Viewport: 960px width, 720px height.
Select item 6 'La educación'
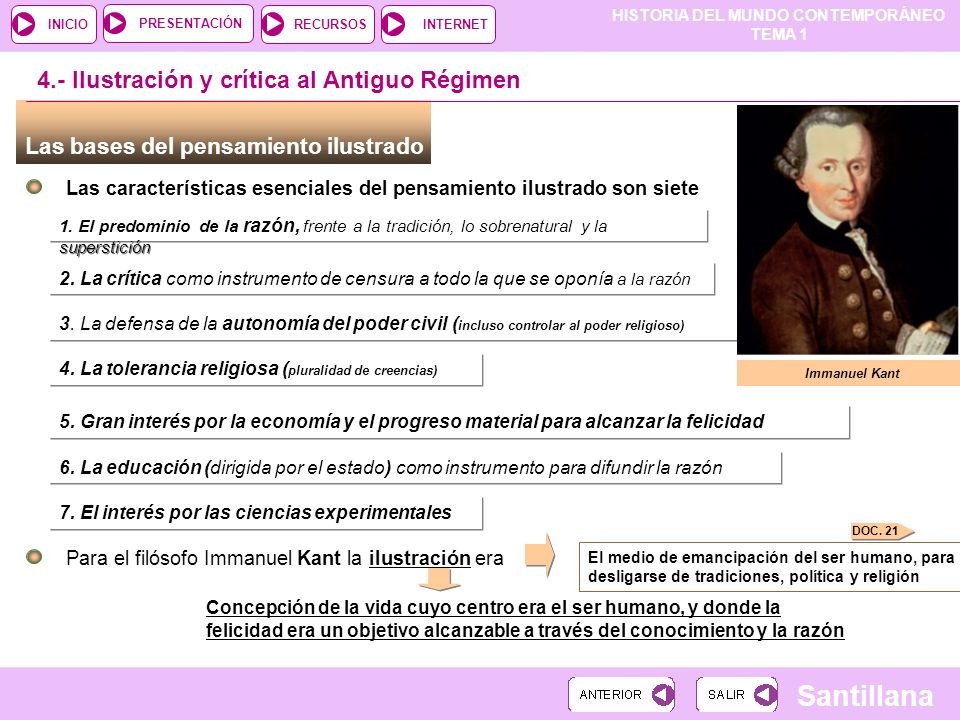pos(416,468)
